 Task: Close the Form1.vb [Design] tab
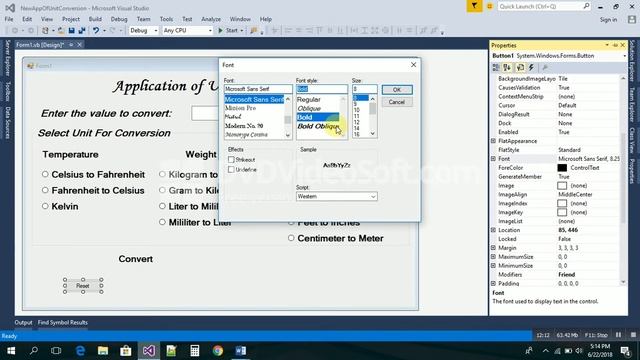(80, 45)
